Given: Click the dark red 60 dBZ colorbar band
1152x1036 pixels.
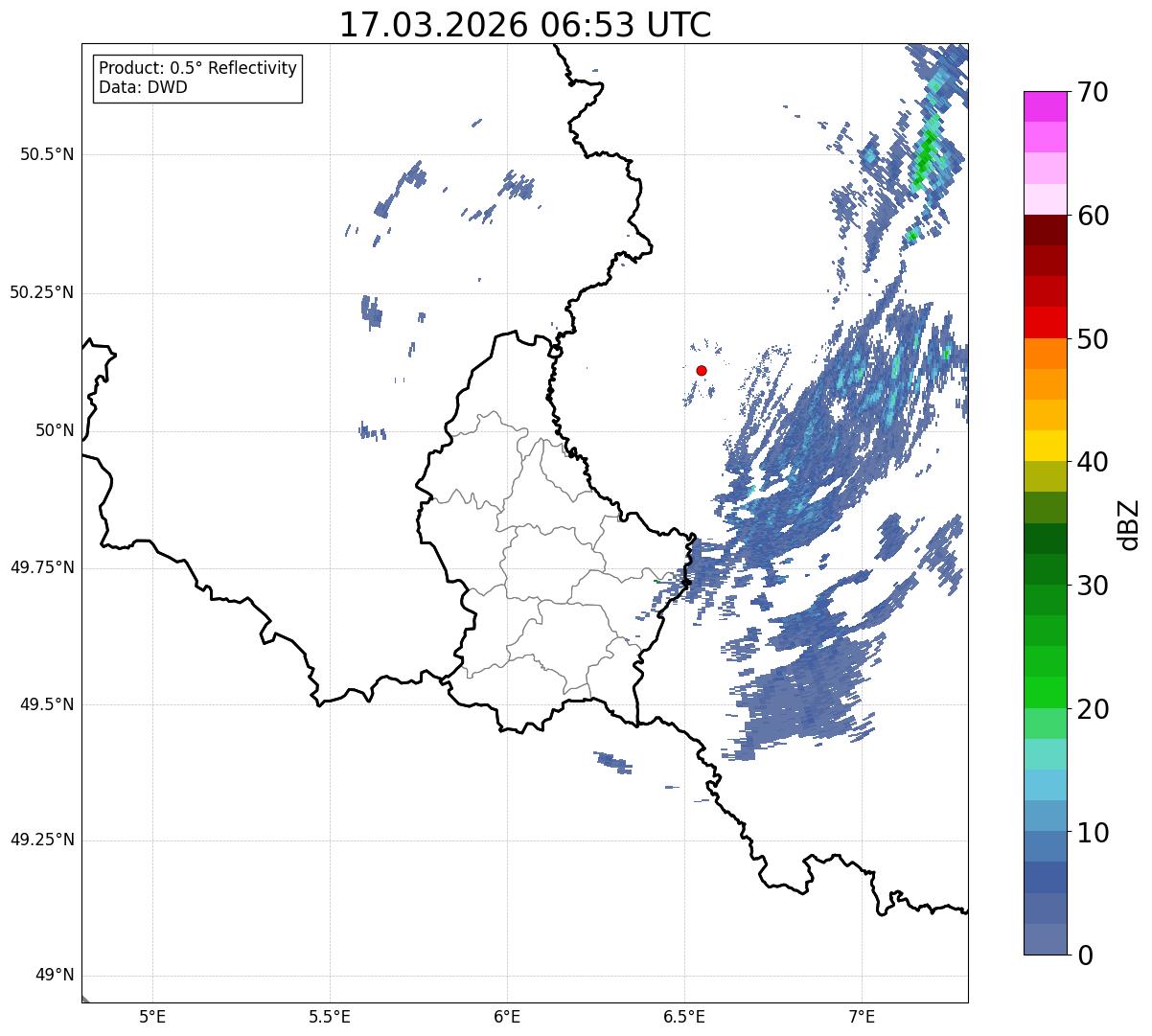Looking at the screenshot, I should [1045, 230].
